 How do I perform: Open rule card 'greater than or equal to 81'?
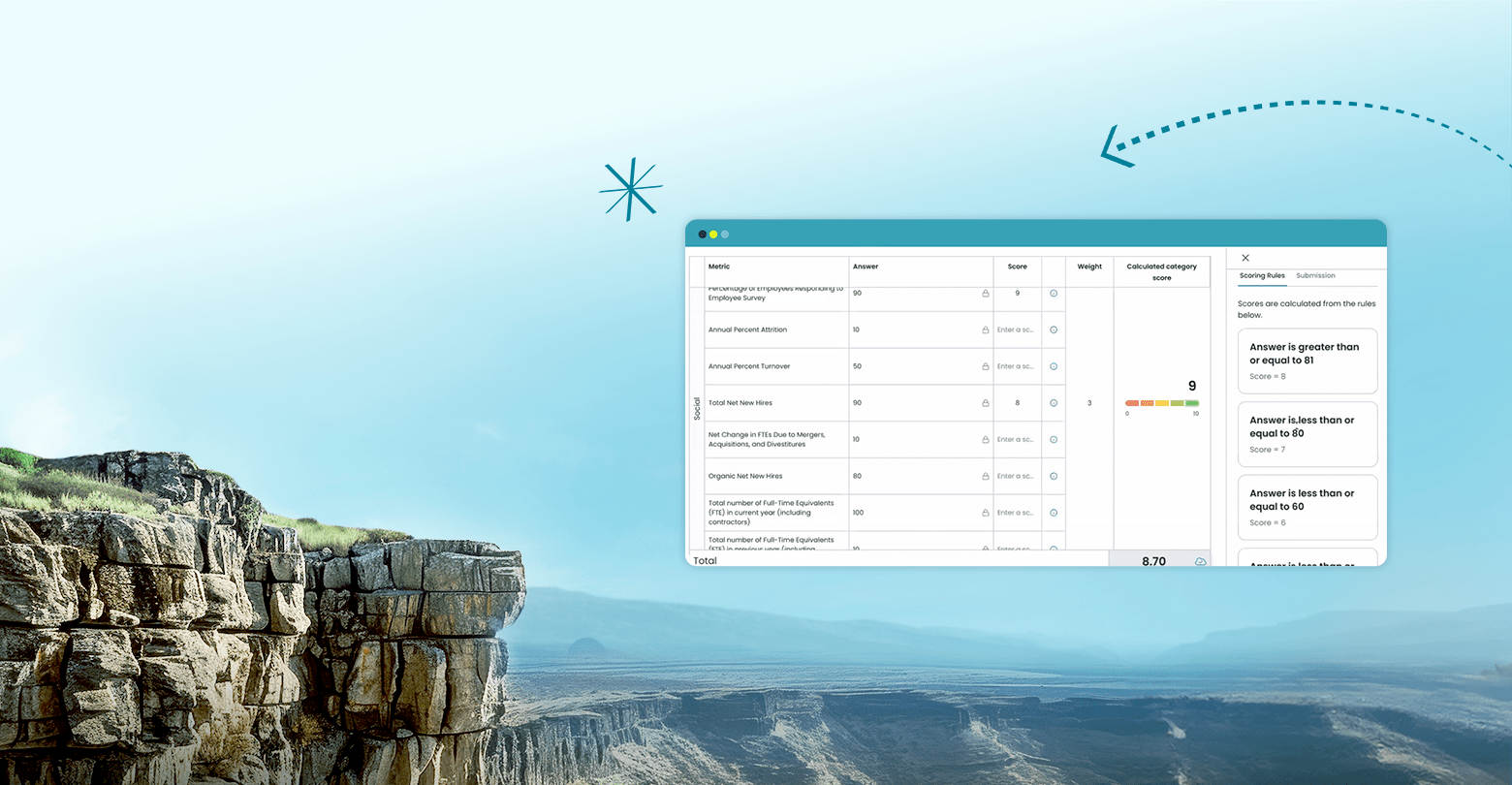coord(1307,361)
